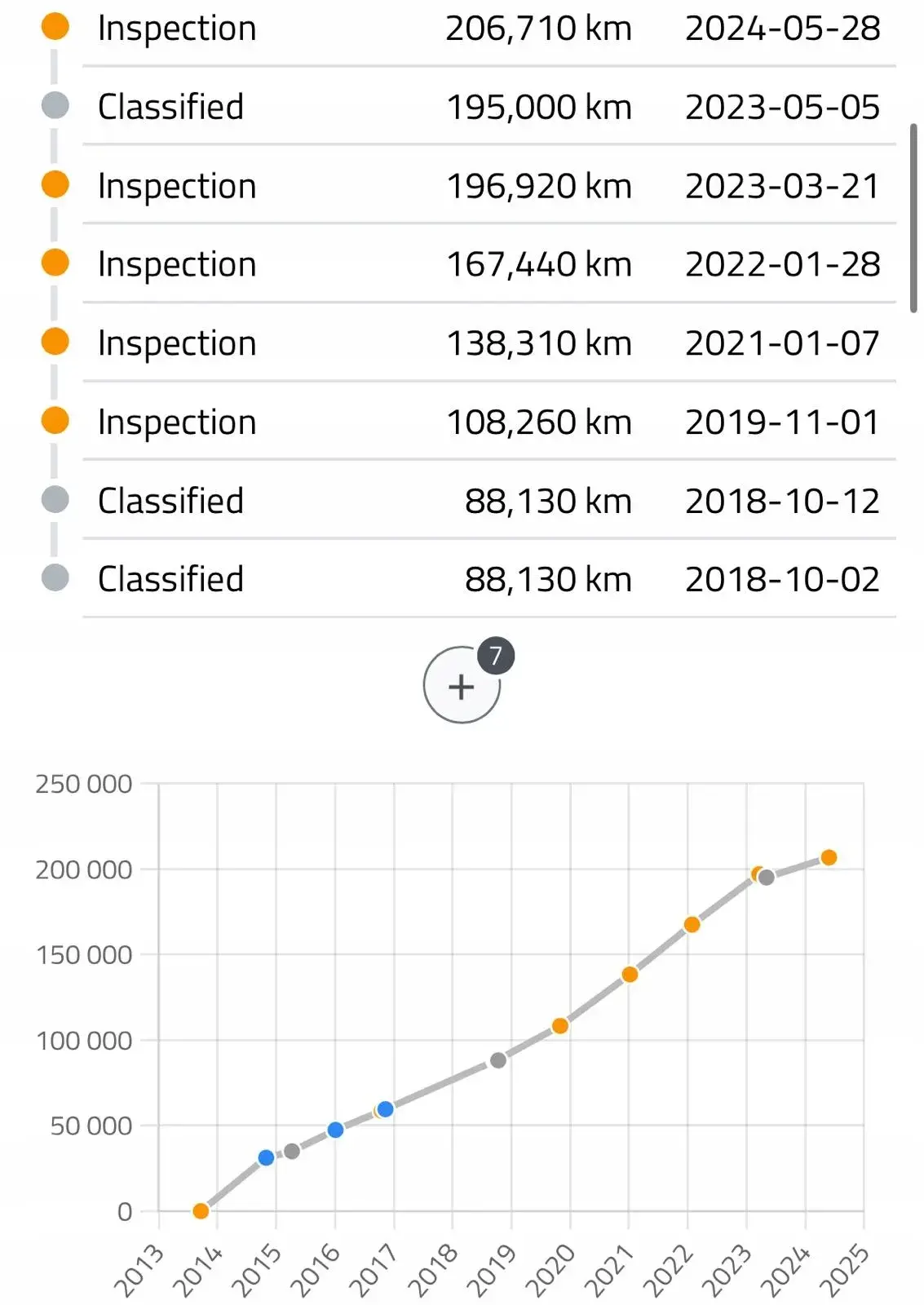
Task: Select the 2024-05-28 Inspection row label
Action: 177,29
